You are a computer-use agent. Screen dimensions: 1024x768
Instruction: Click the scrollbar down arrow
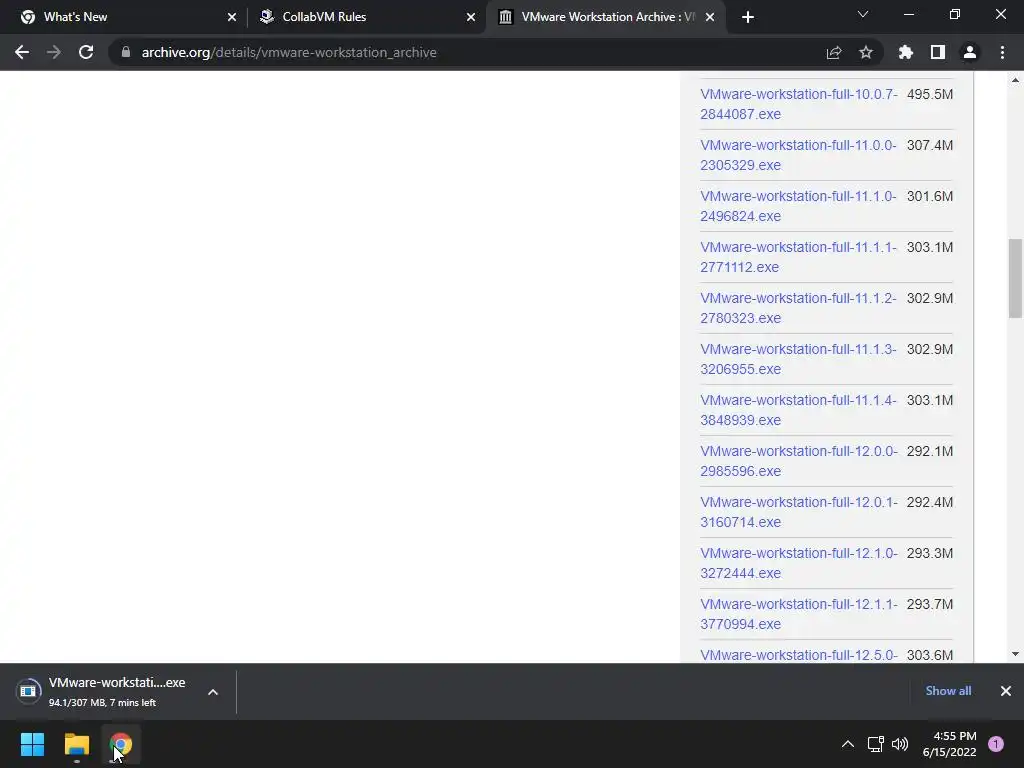[1014, 654]
